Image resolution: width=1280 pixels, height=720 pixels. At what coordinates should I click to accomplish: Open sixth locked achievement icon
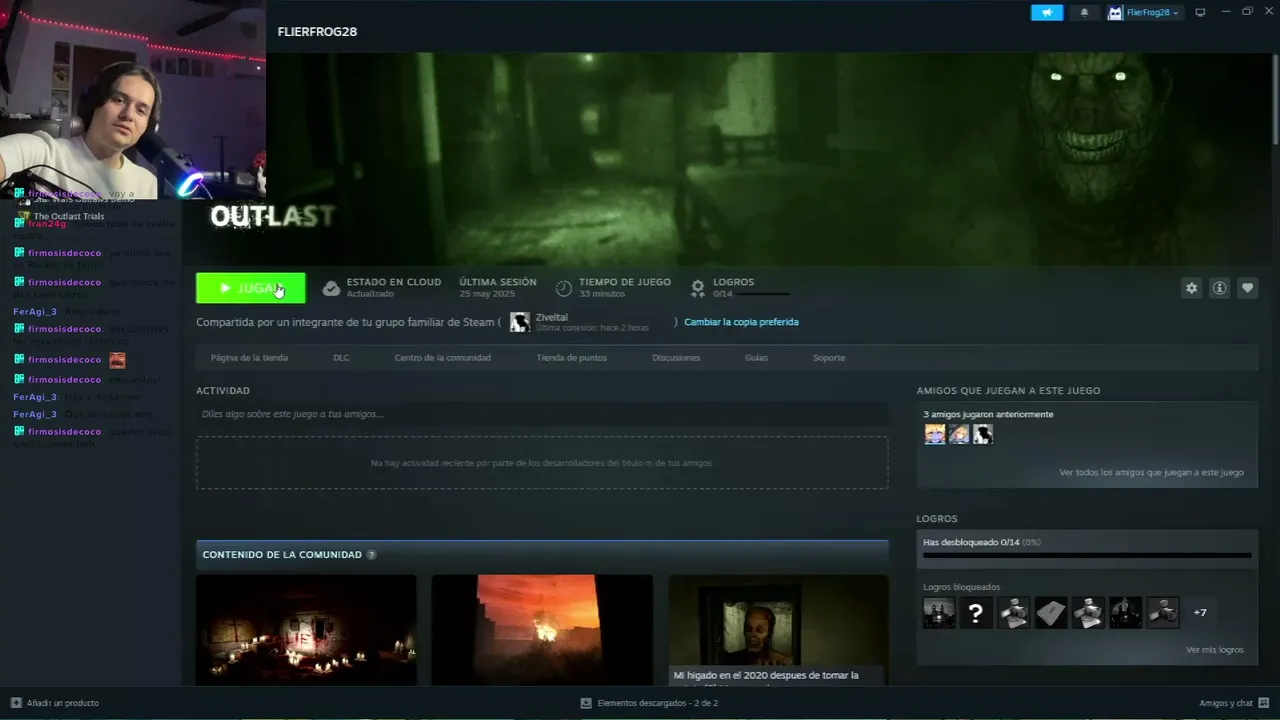(1125, 613)
